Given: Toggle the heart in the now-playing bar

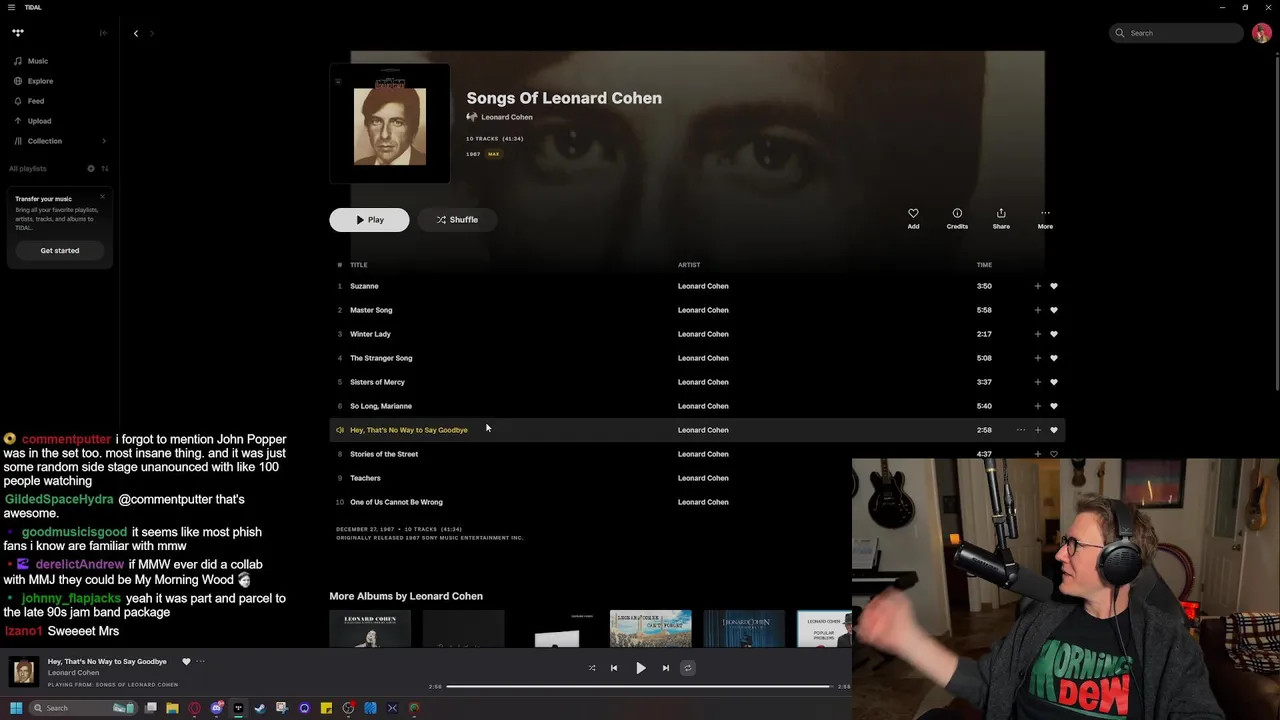Looking at the screenshot, I should tap(186, 661).
